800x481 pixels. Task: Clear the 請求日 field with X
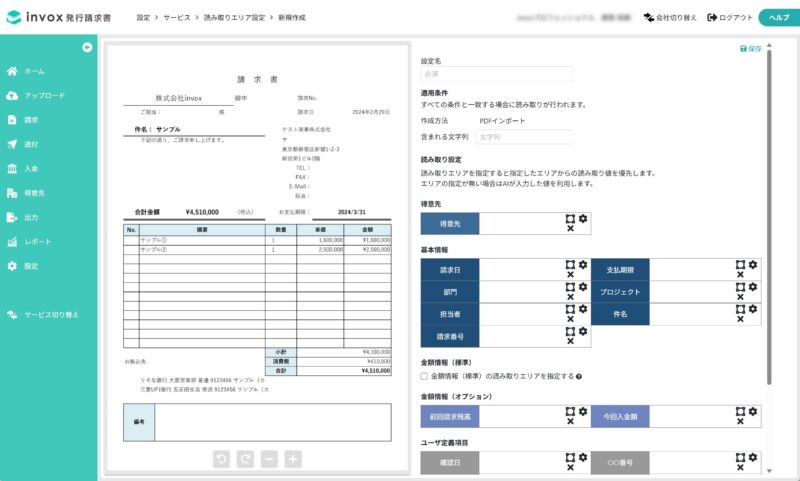click(x=570, y=274)
